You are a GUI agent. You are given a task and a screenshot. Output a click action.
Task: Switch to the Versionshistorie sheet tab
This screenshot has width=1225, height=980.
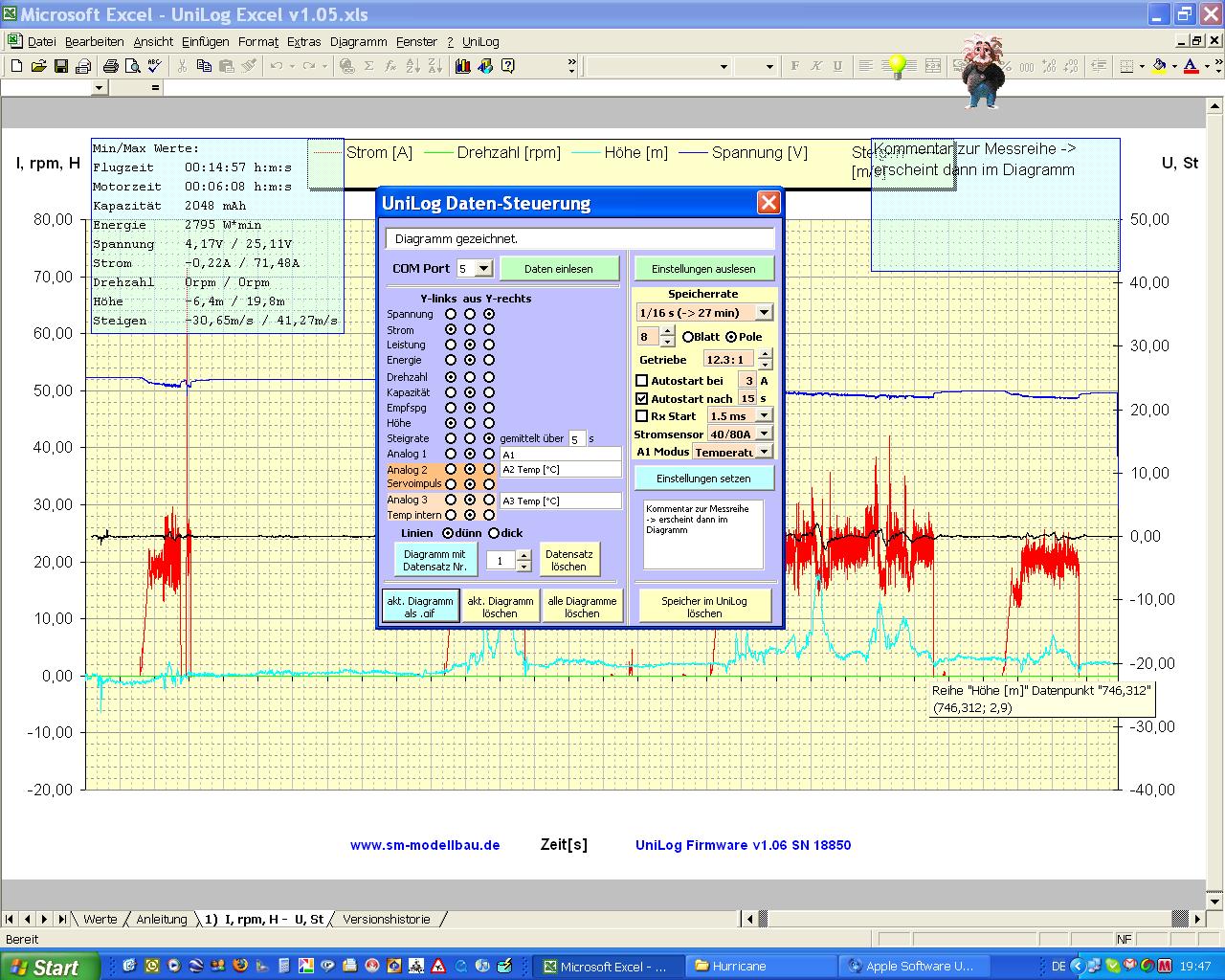click(x=387, y=919)
